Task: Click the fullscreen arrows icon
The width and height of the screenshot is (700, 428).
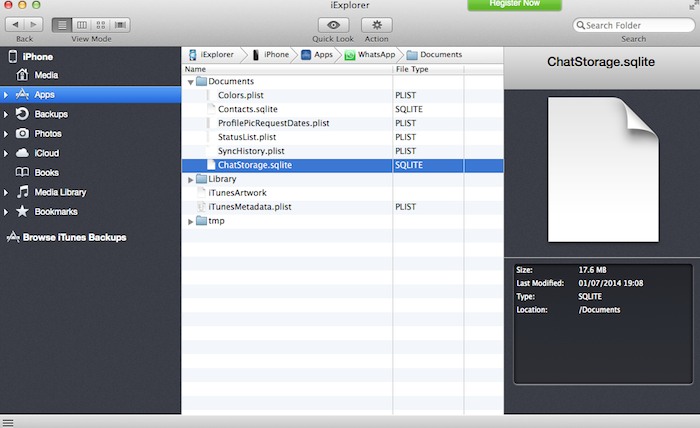Action: coord(693,5)
